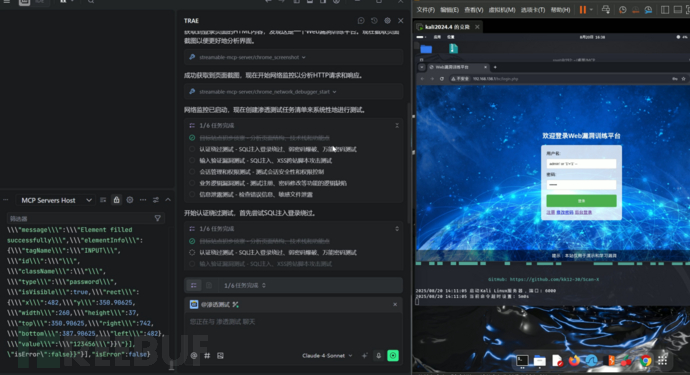Toggle first completed task check circle
Image resolution: width=690 pixels, height=375 pixels.
click(x=192, y=138)
